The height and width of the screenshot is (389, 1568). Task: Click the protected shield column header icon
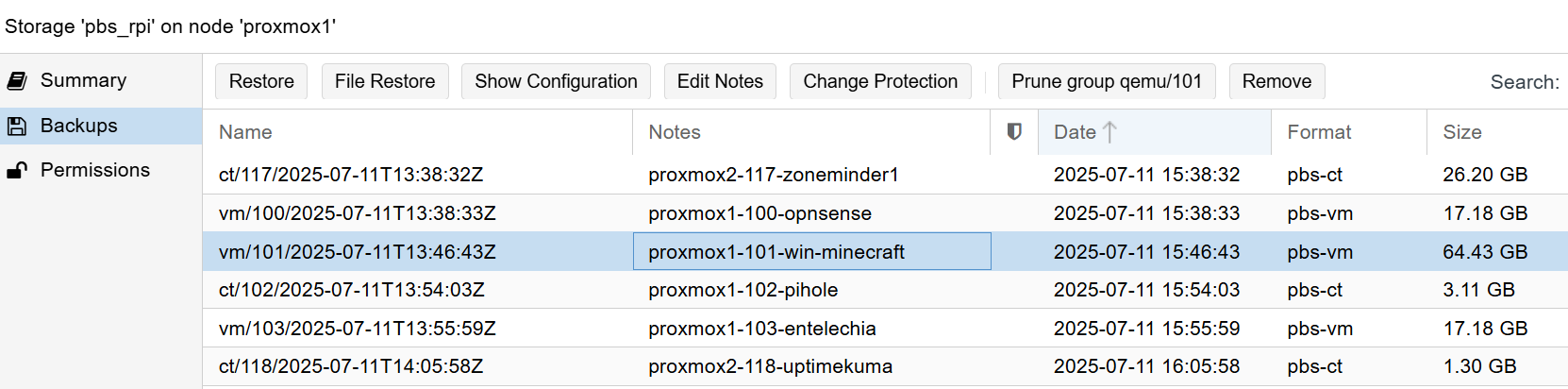pyautogui.click(x=1014, y=132)
